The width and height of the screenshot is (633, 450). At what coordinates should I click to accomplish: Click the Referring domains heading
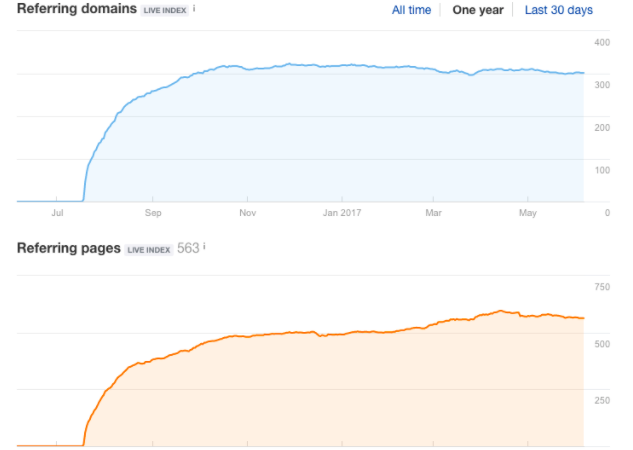[x=77, y=9]
